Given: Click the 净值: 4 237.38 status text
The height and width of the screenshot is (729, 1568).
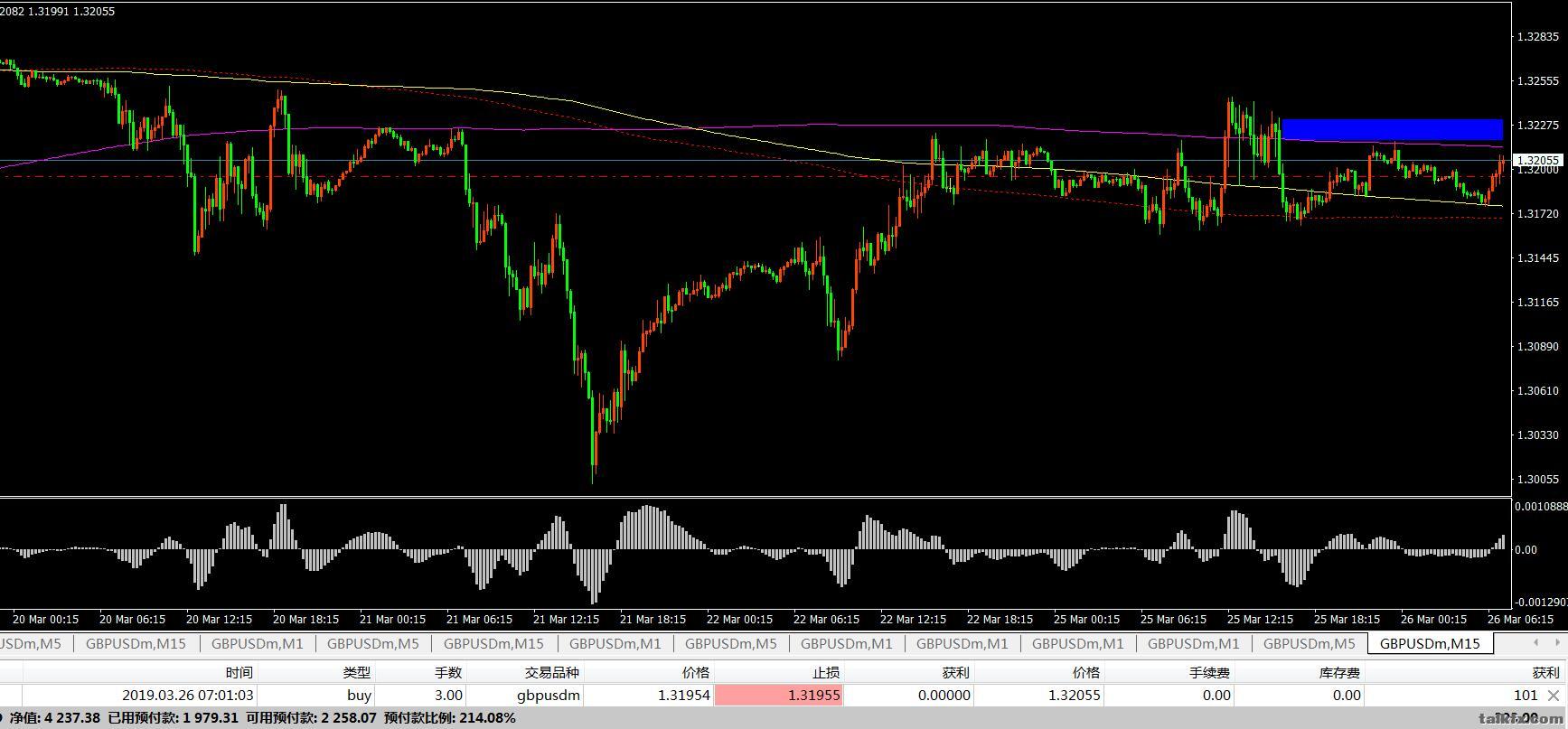Looking at the screenshot, I should coord(54,718).
